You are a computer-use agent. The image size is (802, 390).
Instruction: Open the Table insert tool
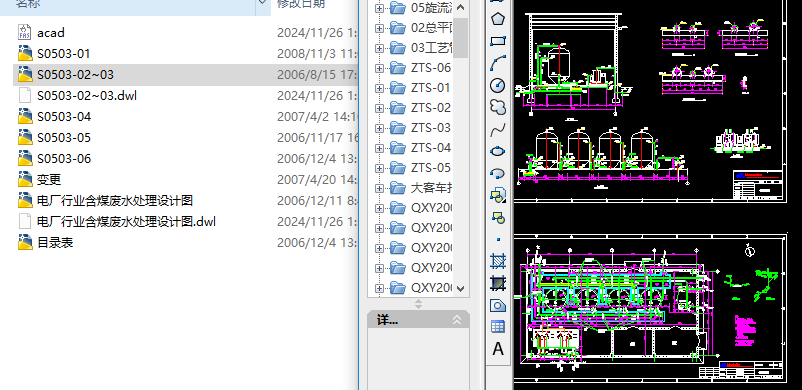point(498,327)
